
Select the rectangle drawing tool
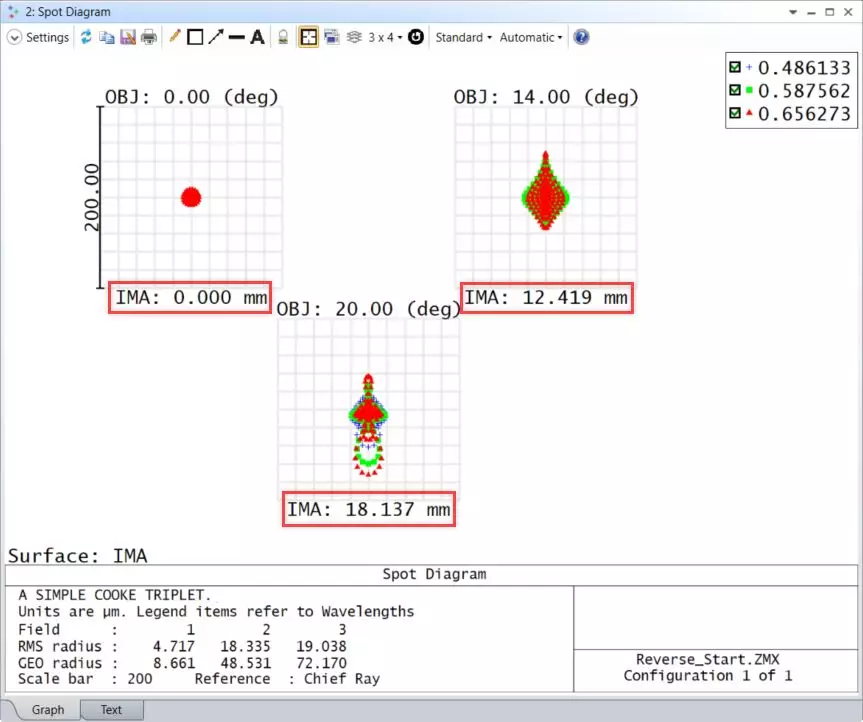[x=195, y=37]
